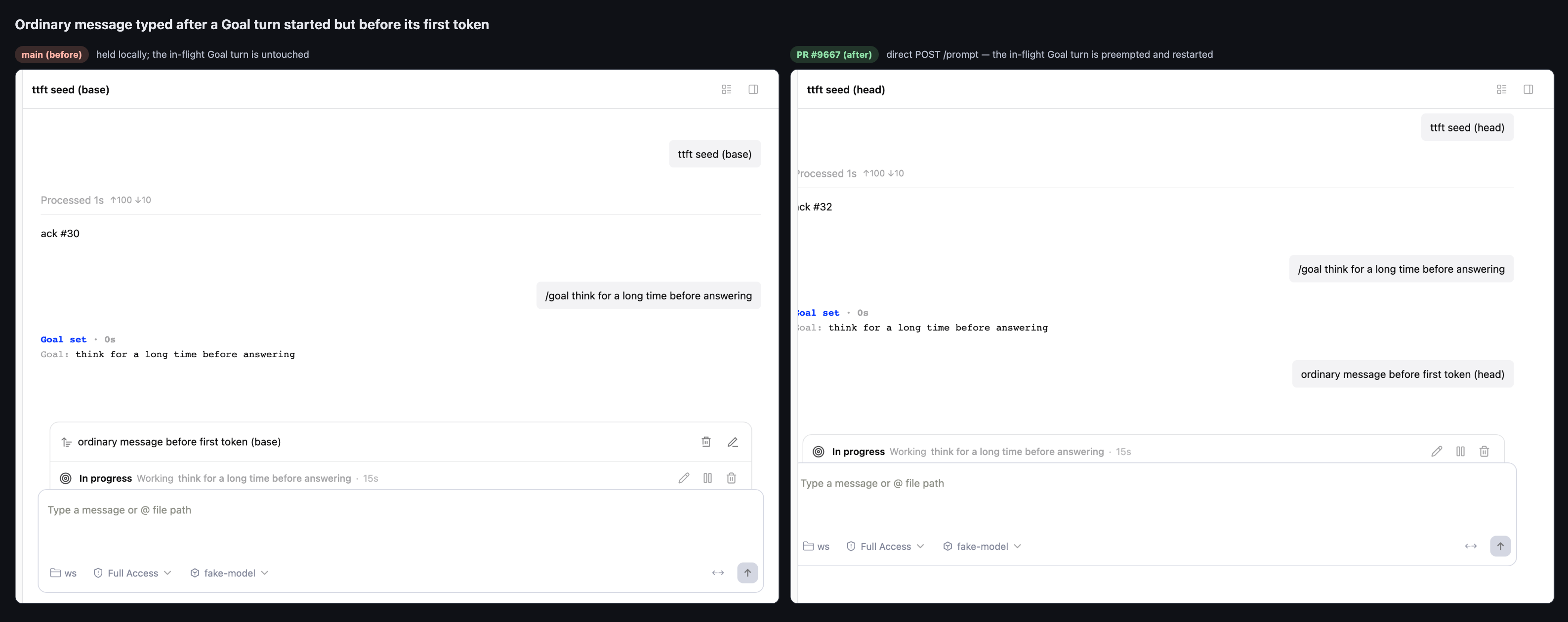Click 'Goal set' status in the head panel
The width and height of the screenshot is (1568, 622).
tap(819, 313)
